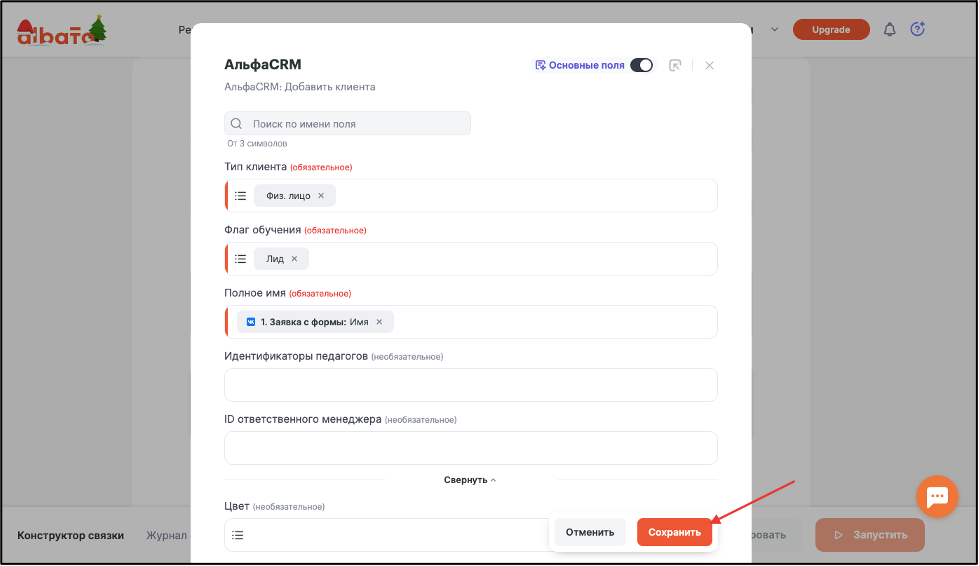Remove the Заявка с формы: Имя tag

[379, 322]
